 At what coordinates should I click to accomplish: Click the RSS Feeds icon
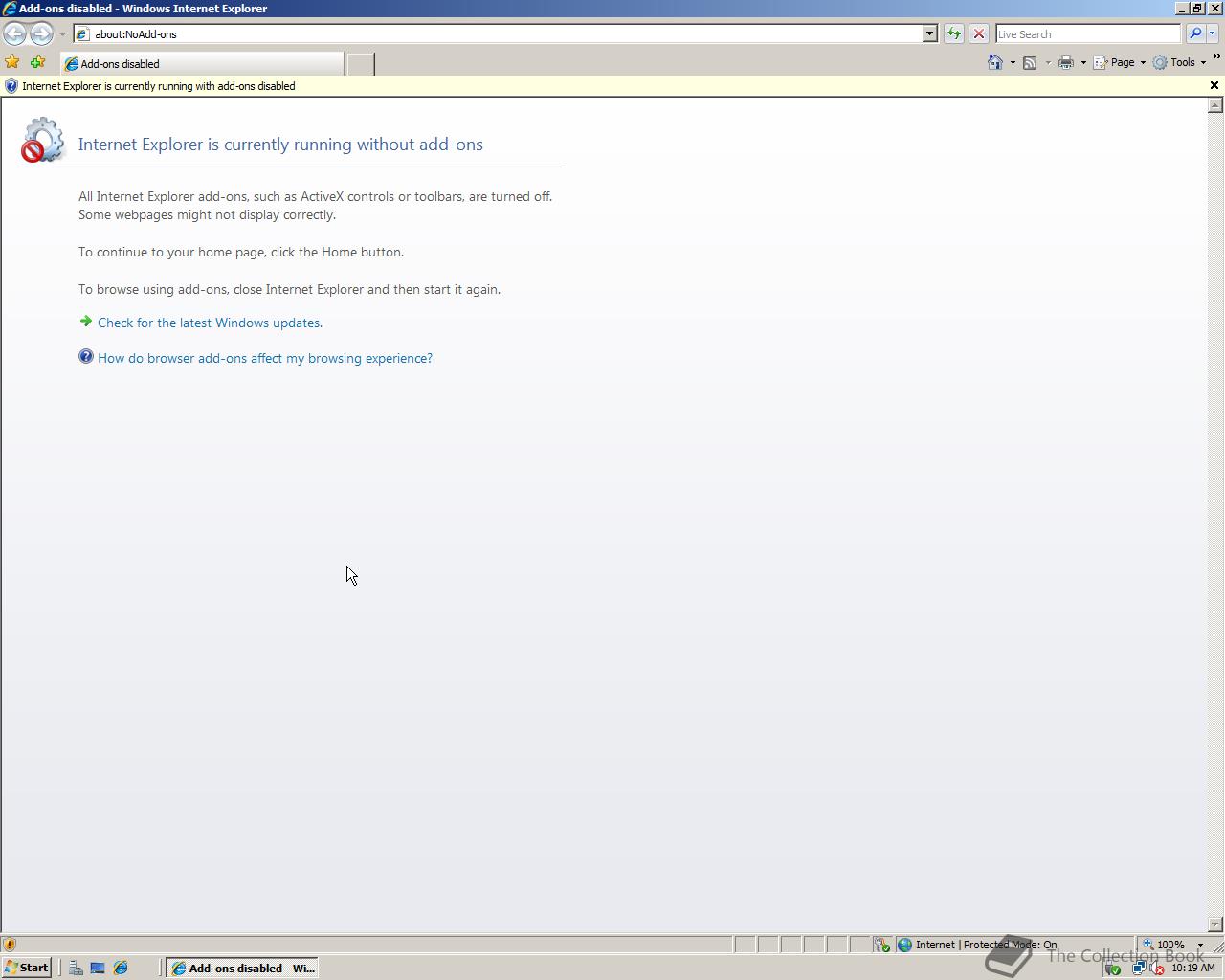1030,63
